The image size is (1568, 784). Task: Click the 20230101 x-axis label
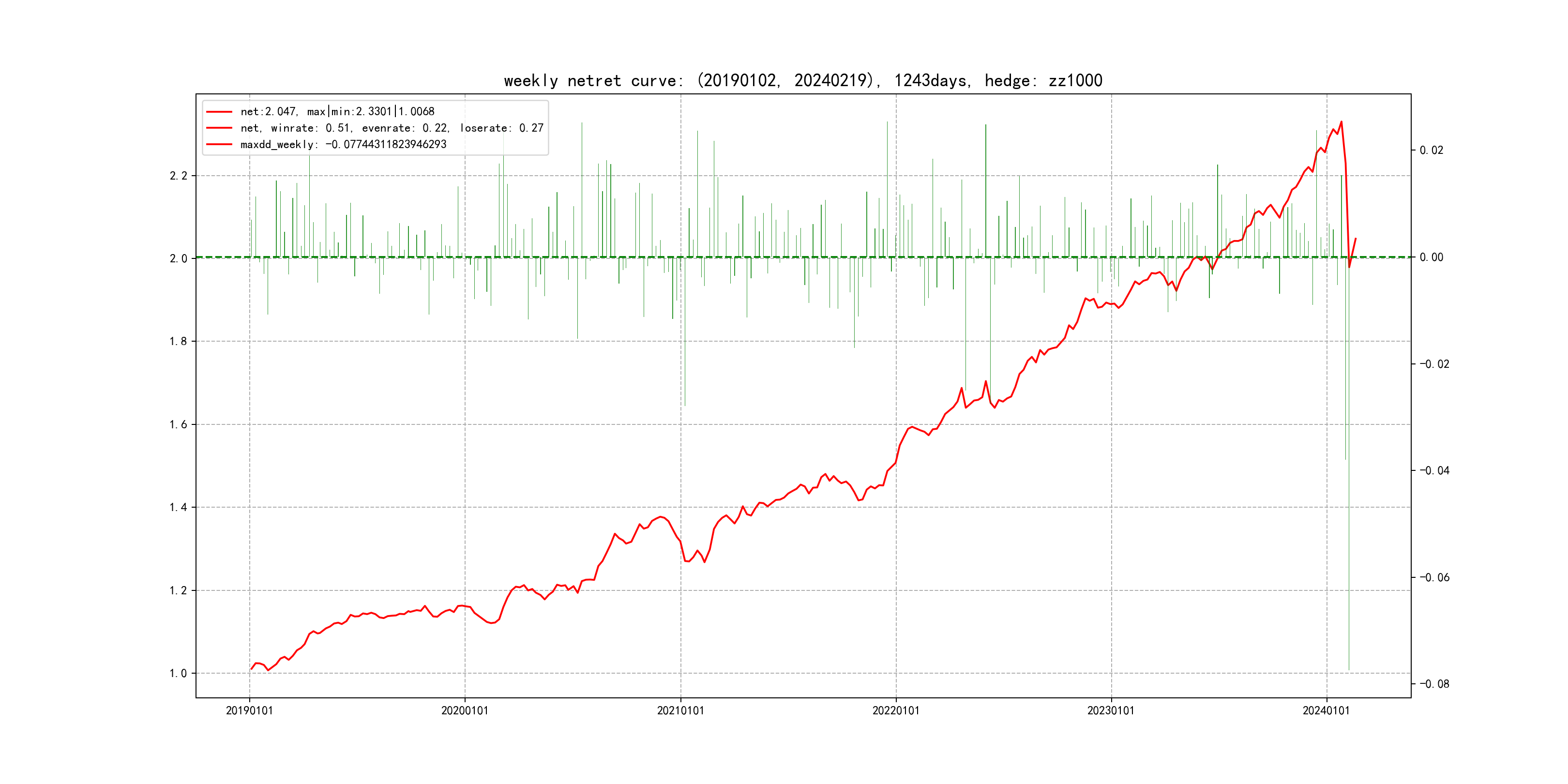coord(1111,710)
